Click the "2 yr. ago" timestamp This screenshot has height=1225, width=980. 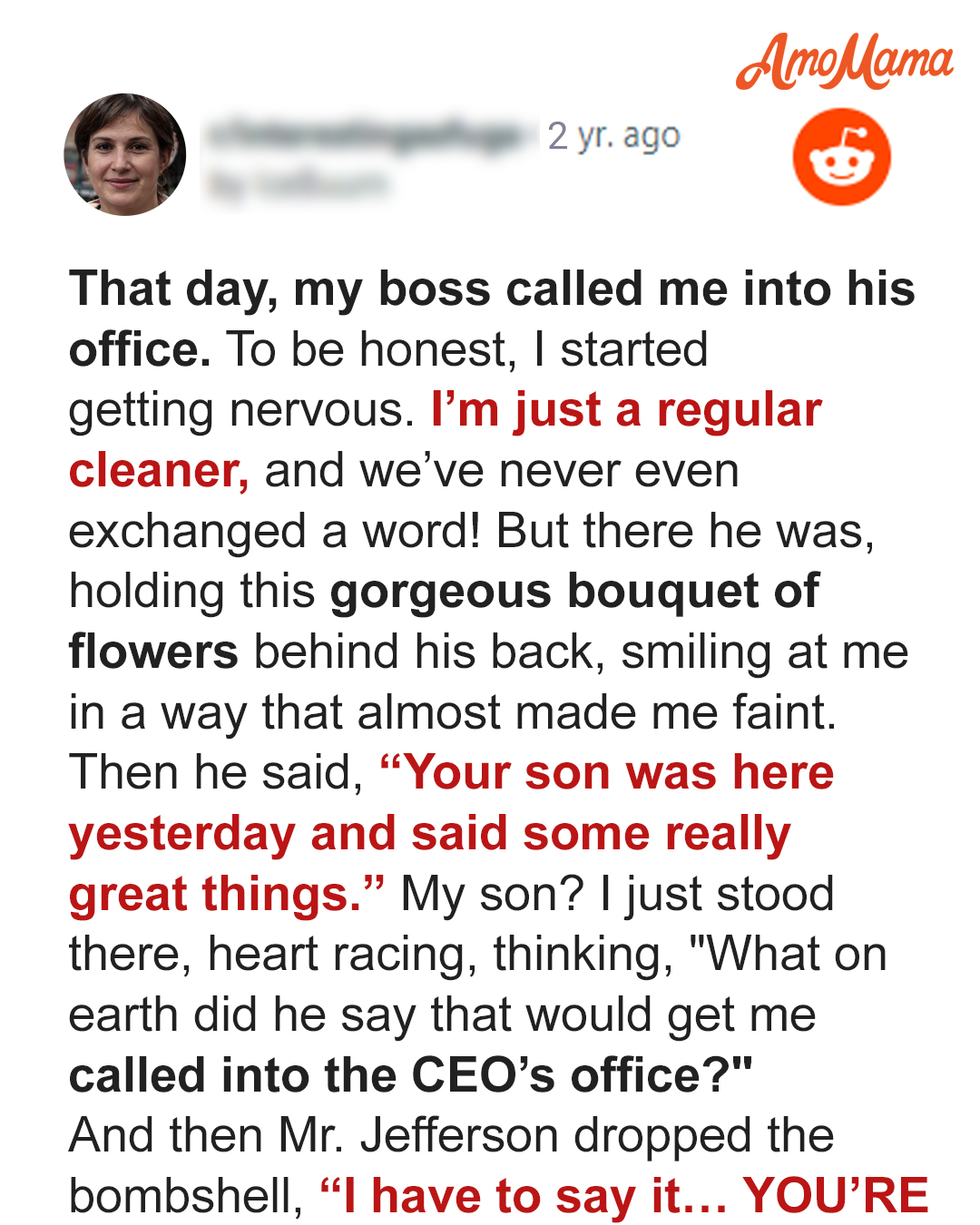coord(613,136)
